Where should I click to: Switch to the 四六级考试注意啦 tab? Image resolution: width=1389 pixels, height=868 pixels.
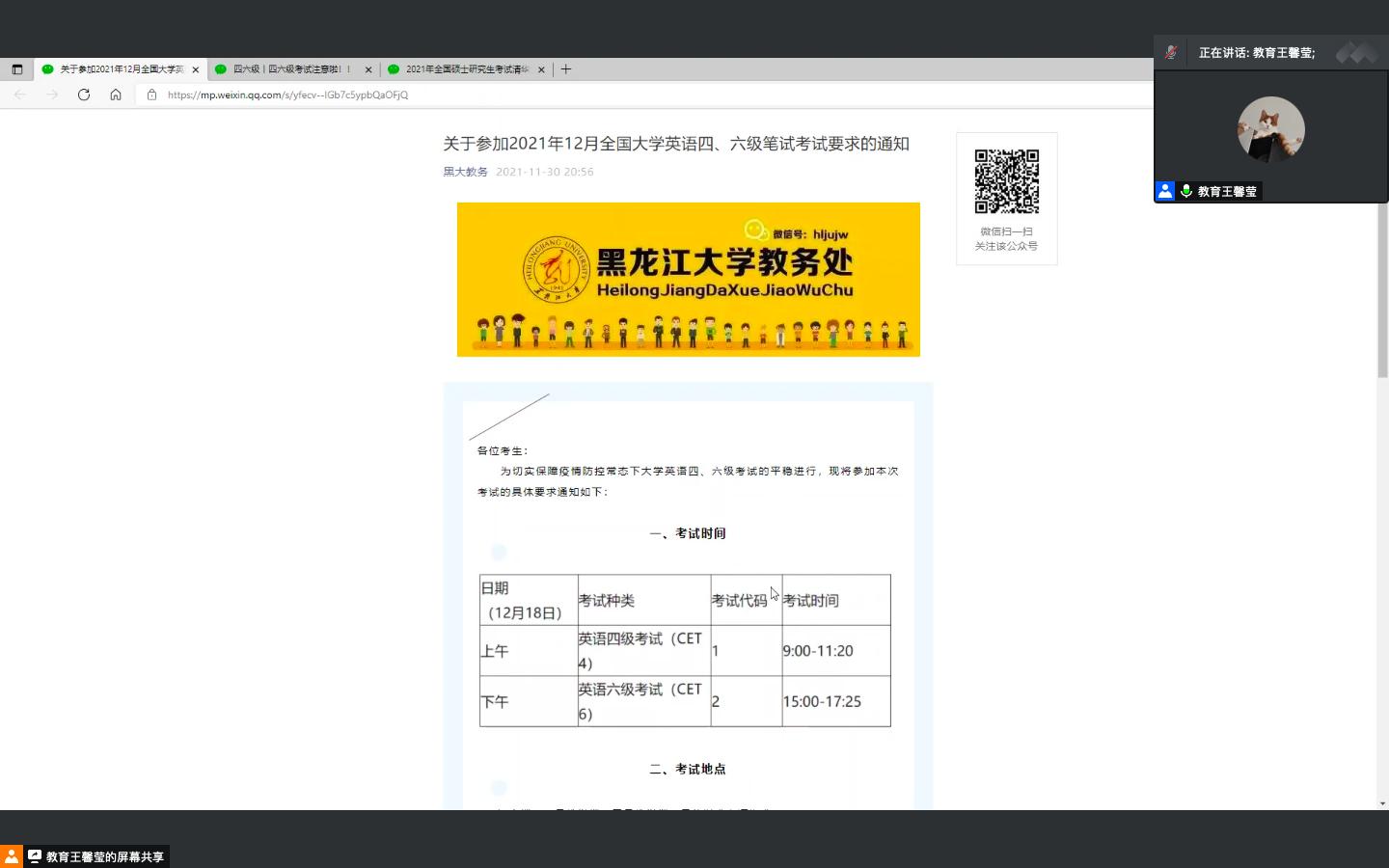click(291, 69)
